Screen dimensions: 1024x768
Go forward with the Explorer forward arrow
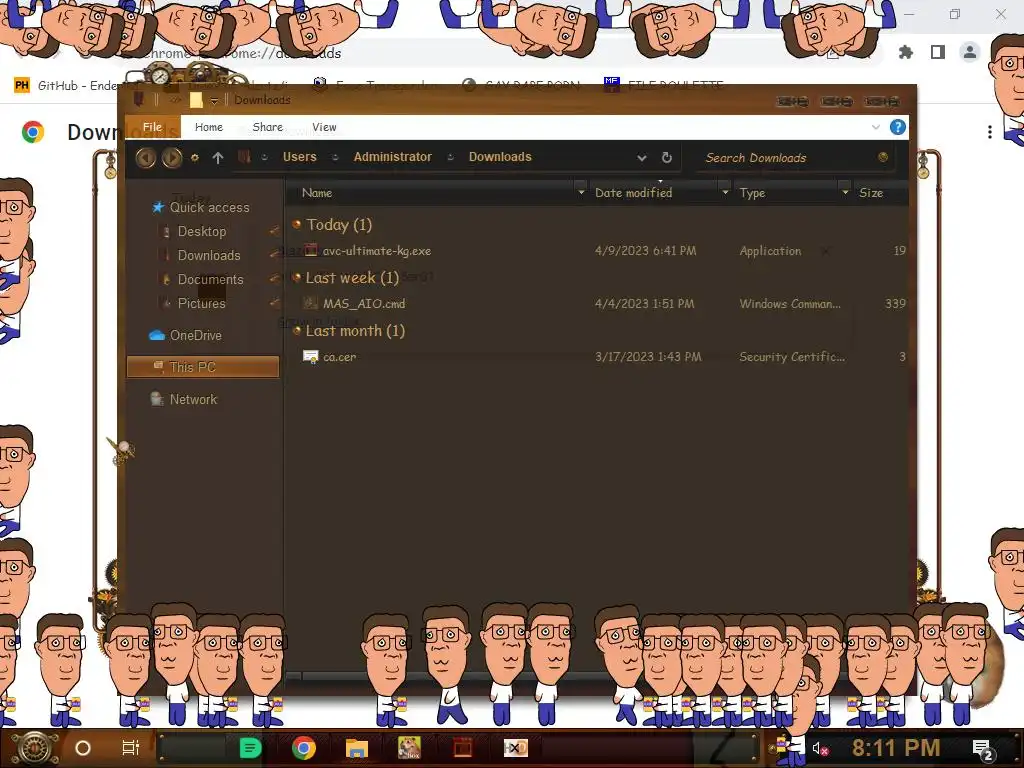click(x=172, y=157)
